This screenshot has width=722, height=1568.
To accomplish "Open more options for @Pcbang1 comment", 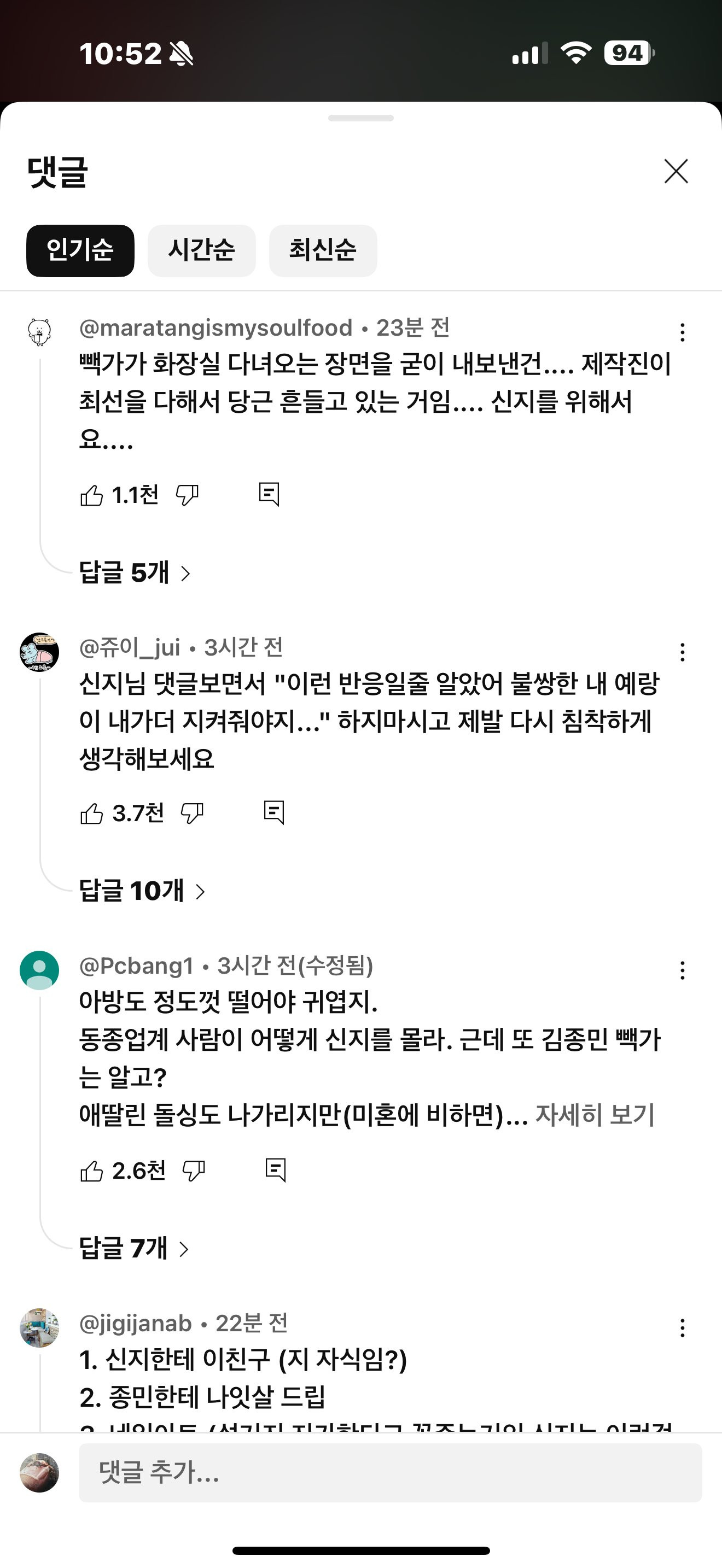I will [x=683, y=970].
